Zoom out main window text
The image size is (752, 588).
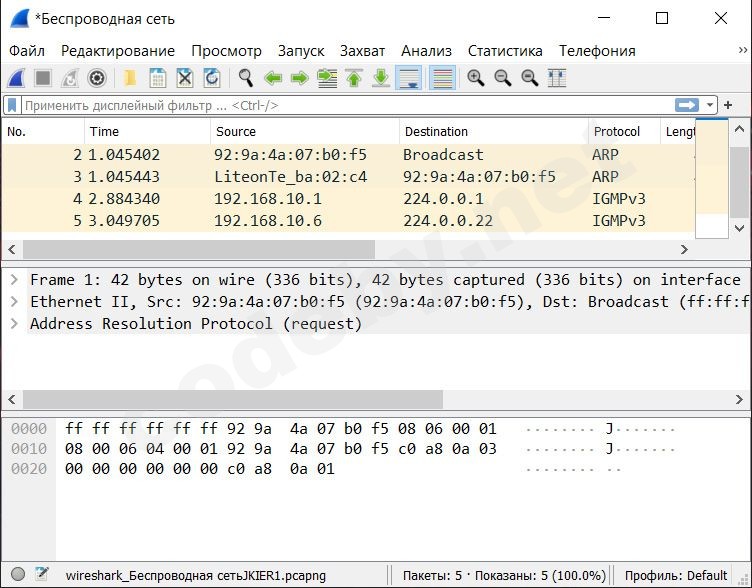[x=503, y=78]
